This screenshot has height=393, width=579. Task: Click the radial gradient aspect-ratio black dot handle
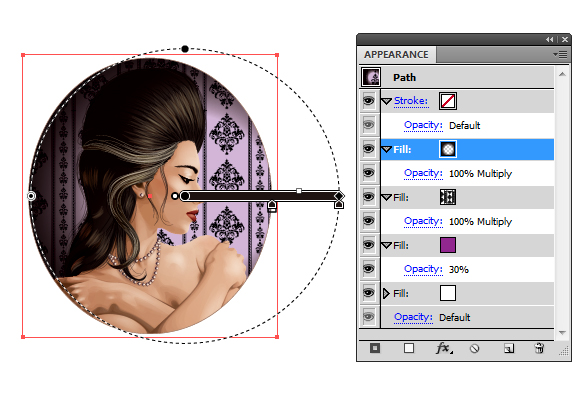(185, 49)
